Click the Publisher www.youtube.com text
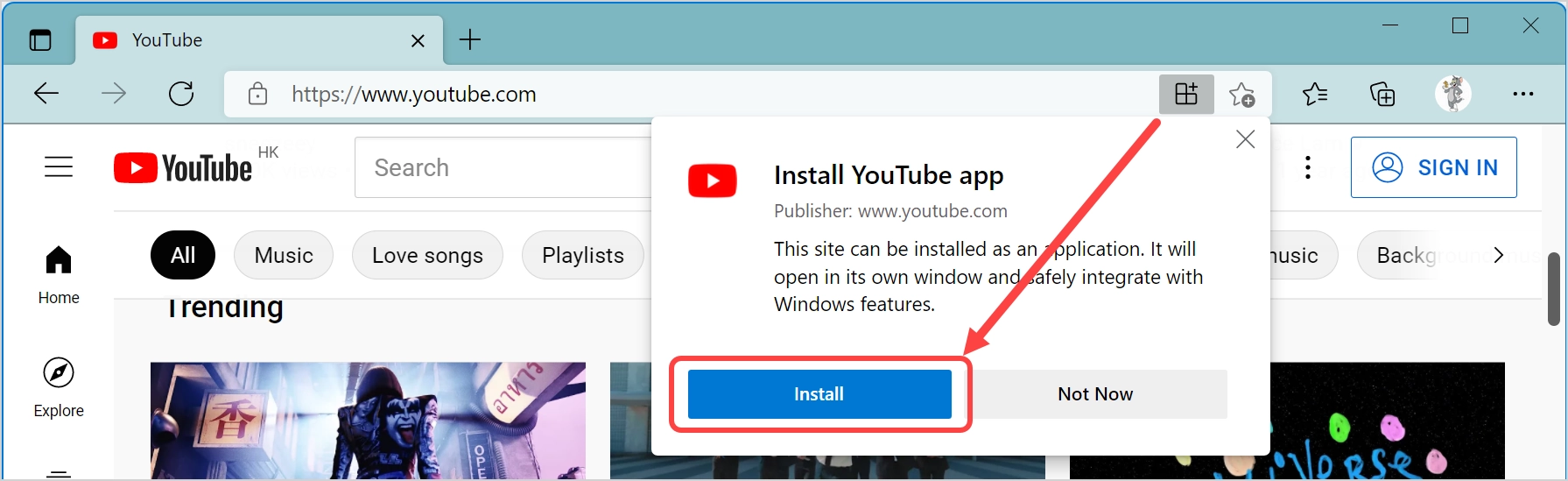Viewport: 1568px width, 481px height. click(890, 211)
